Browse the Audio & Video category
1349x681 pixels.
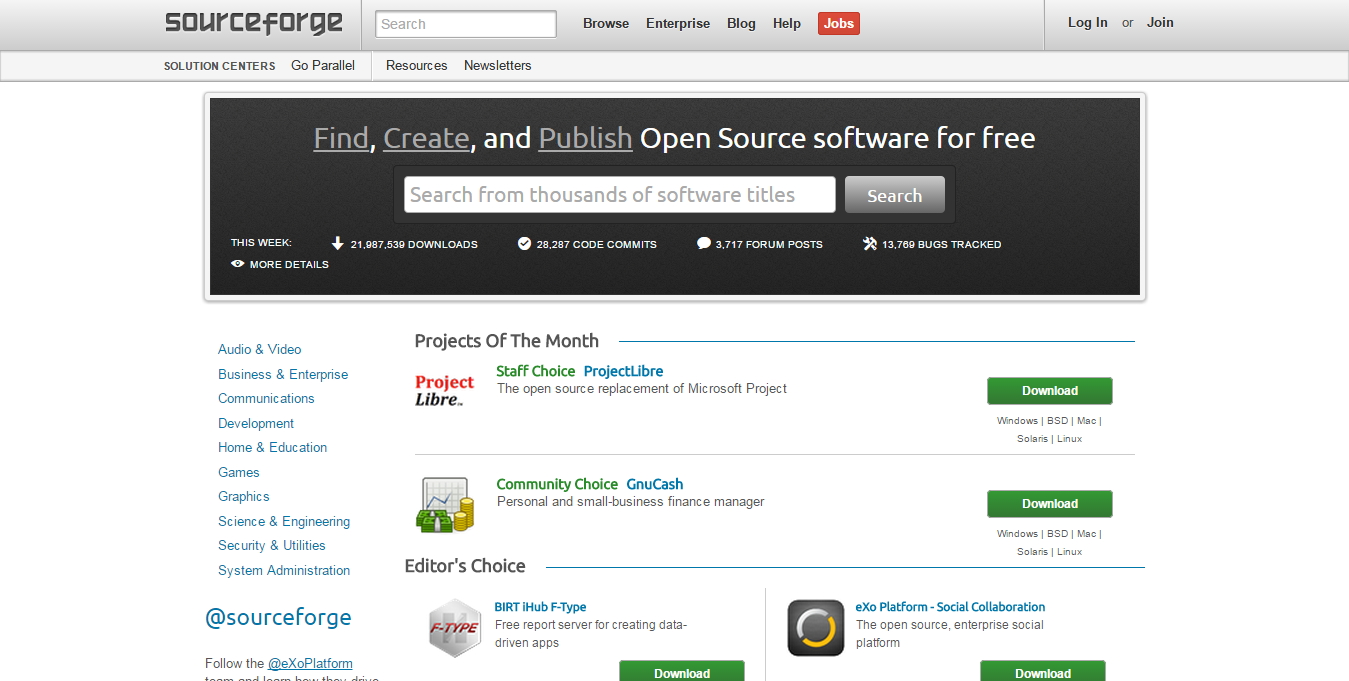pyautogui.click(x=260, y=350)
